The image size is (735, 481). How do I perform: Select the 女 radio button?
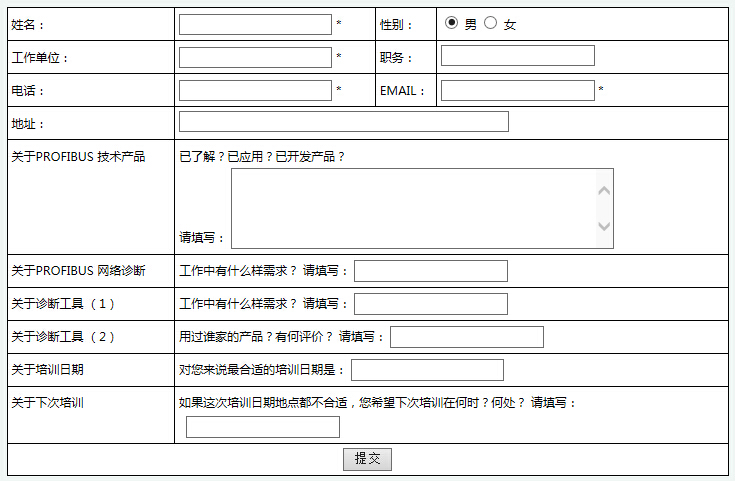pyautogui.click(x=490, y=23)
